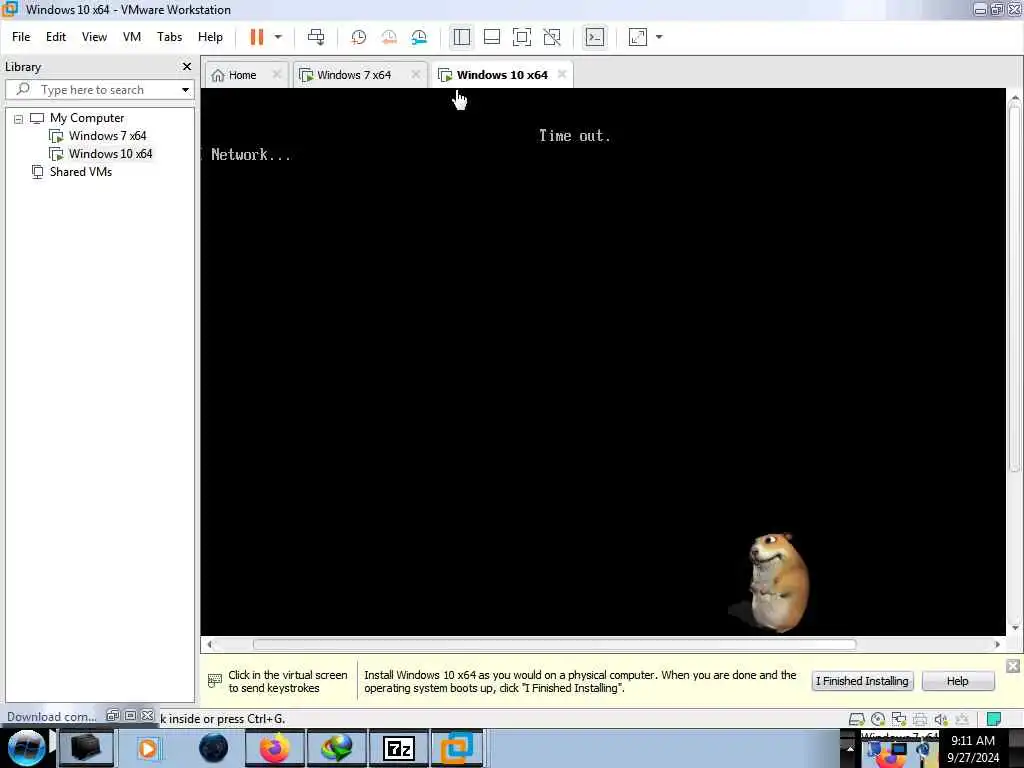Click the network adapter status icon
This screenshot has width=1024, height=768.
[x=899, y=719]
